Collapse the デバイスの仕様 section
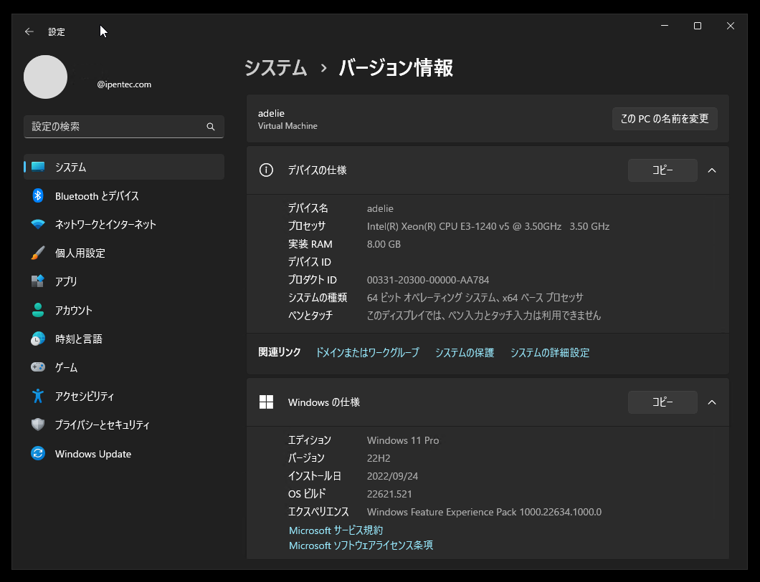 pyautogui.click(x=712, y=171)
